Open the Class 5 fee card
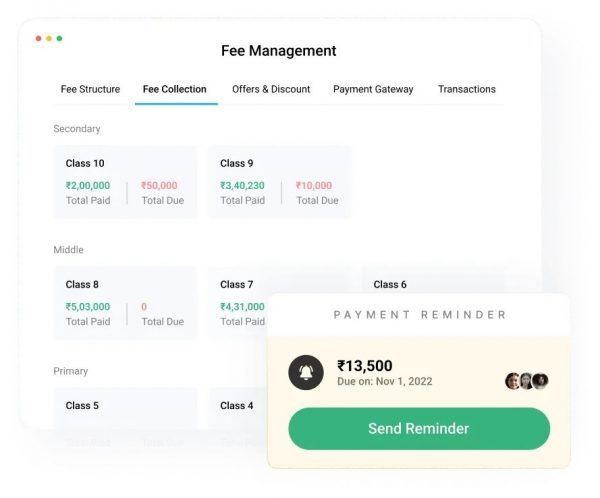600x498 pixels. pos(125,407)
